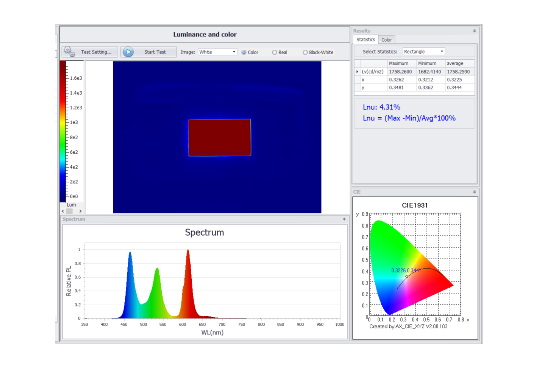This screenshot has width=540, height=380.
Task: Click the gear icon on Test Setting
Action: (70, 52)
